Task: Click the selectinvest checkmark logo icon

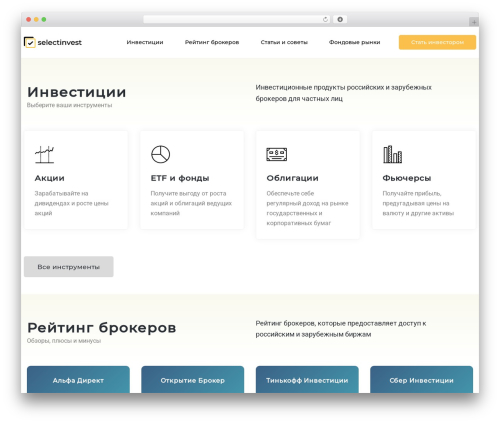Action: click(x=30, y=42)
